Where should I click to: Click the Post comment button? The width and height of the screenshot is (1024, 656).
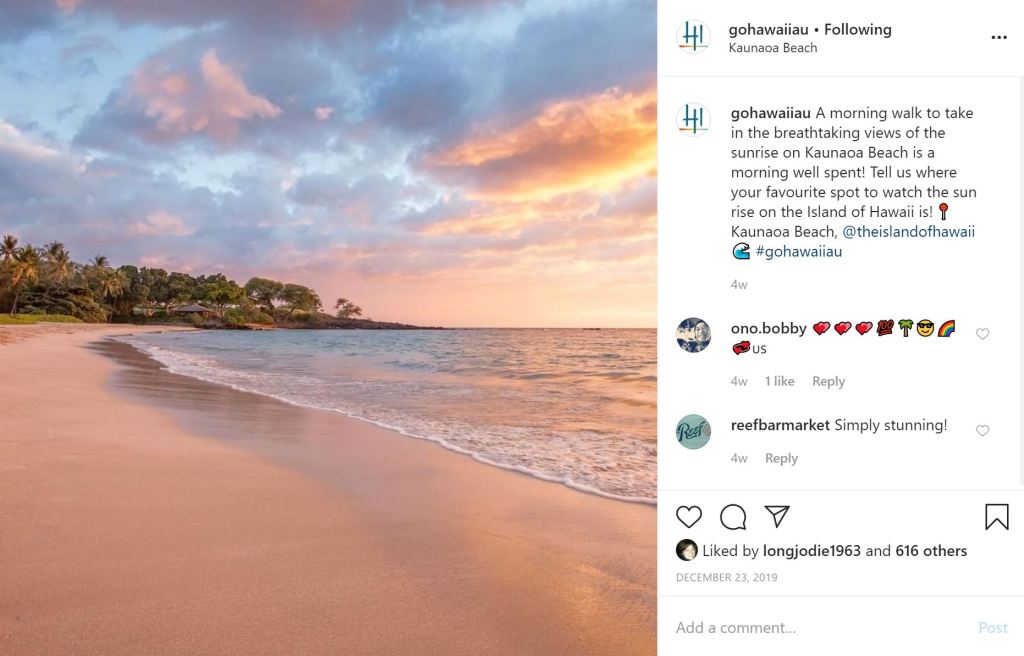(992, 628)
